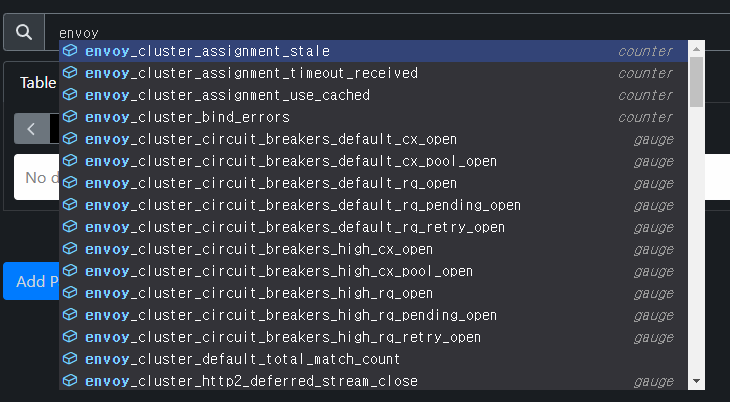
Task: Switch to the Table tab
Action: click(x=38, y=83)
